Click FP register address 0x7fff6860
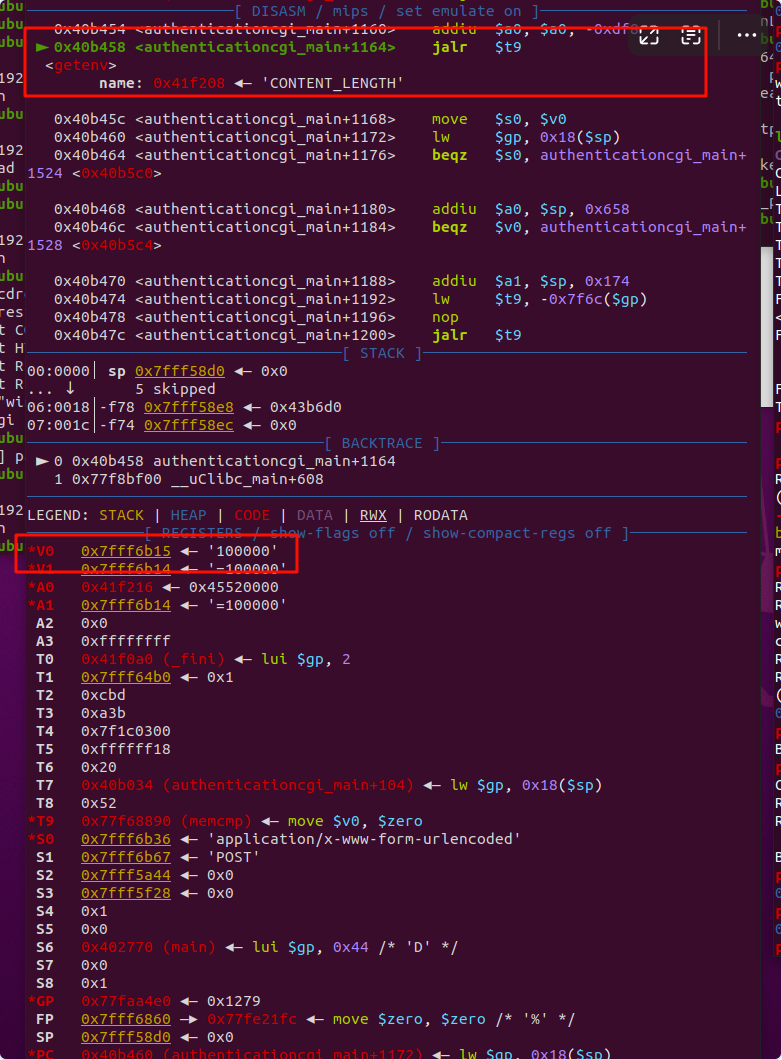Viewport: 782px width, 1060px height. coord(126,1019)
